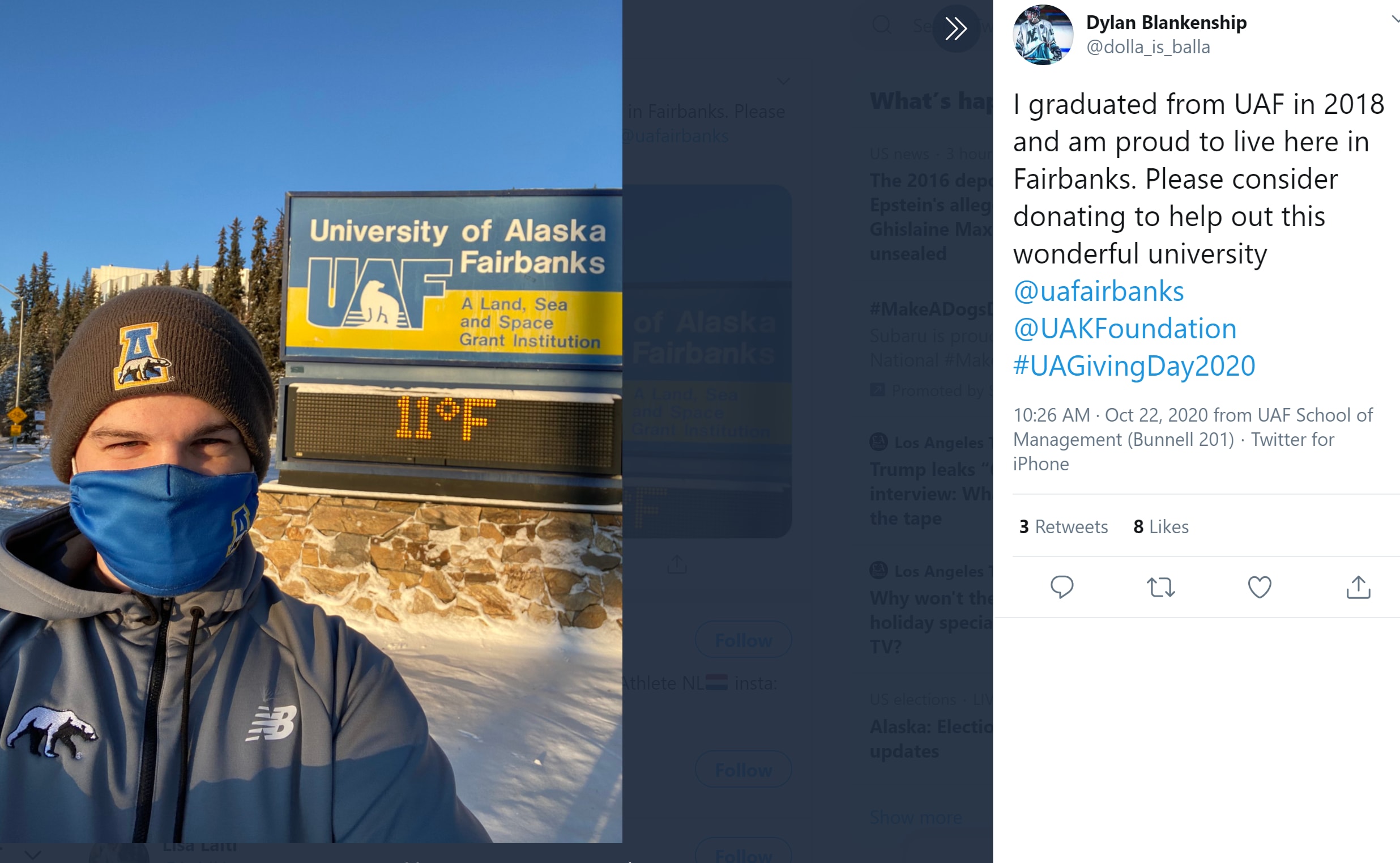Reply to the tweet via speech bubble icon

1062,586
